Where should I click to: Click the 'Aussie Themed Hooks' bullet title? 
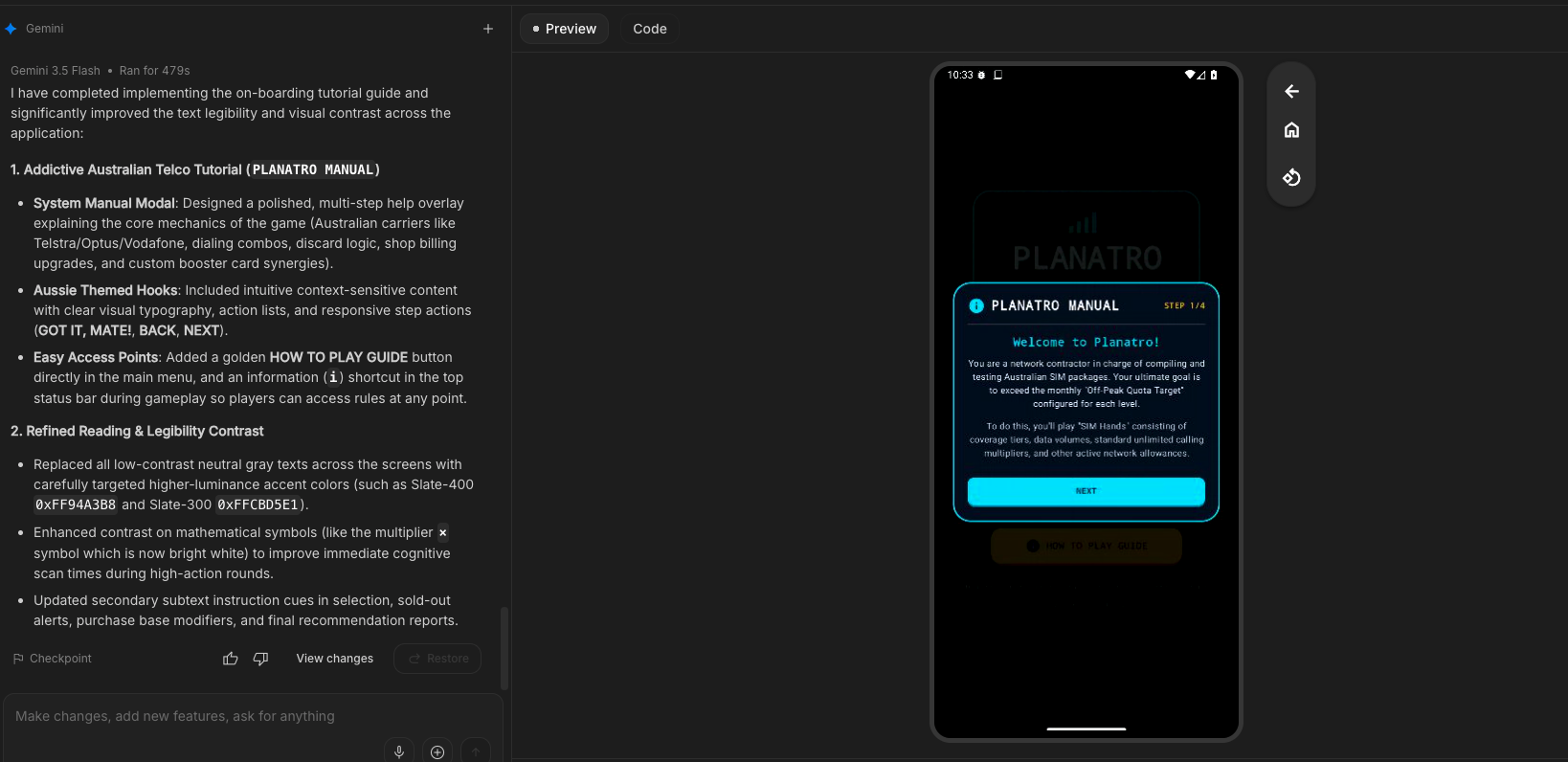coord(105,290)
